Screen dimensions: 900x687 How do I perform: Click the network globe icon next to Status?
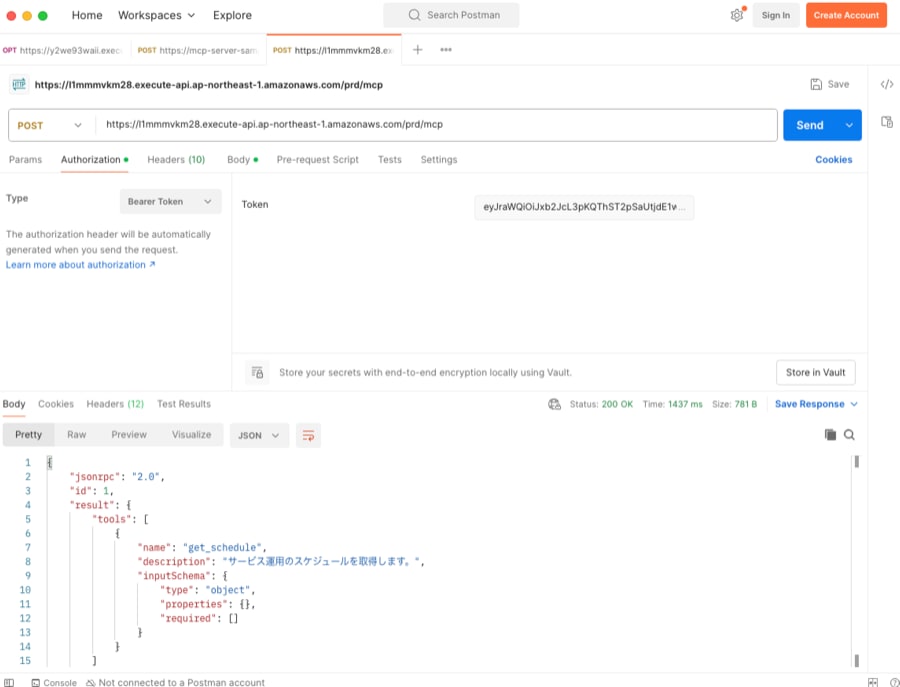(x=554, y=404)
